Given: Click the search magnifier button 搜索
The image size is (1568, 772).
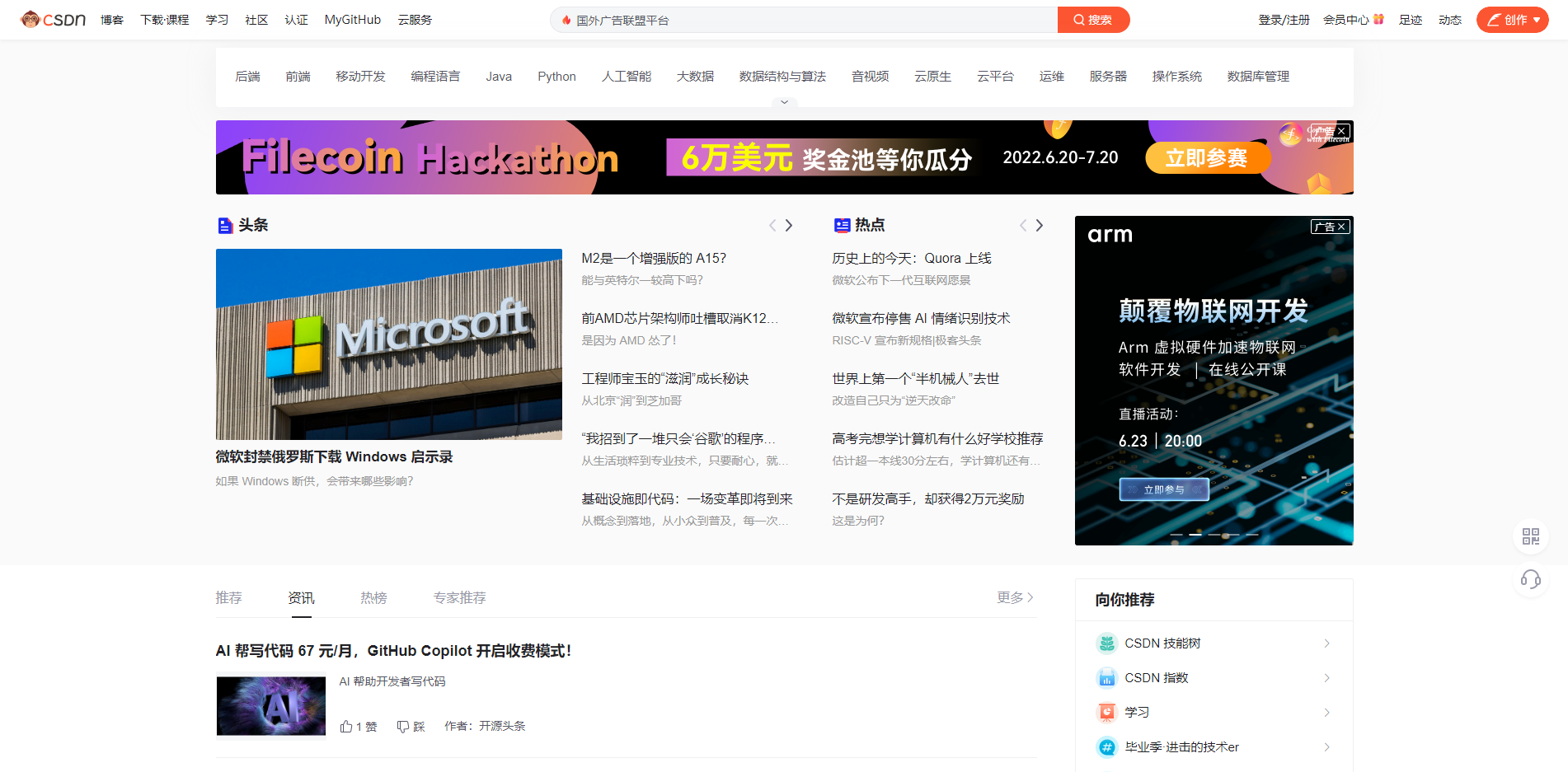Looking at the screenshot, I should pos(1093,20).
